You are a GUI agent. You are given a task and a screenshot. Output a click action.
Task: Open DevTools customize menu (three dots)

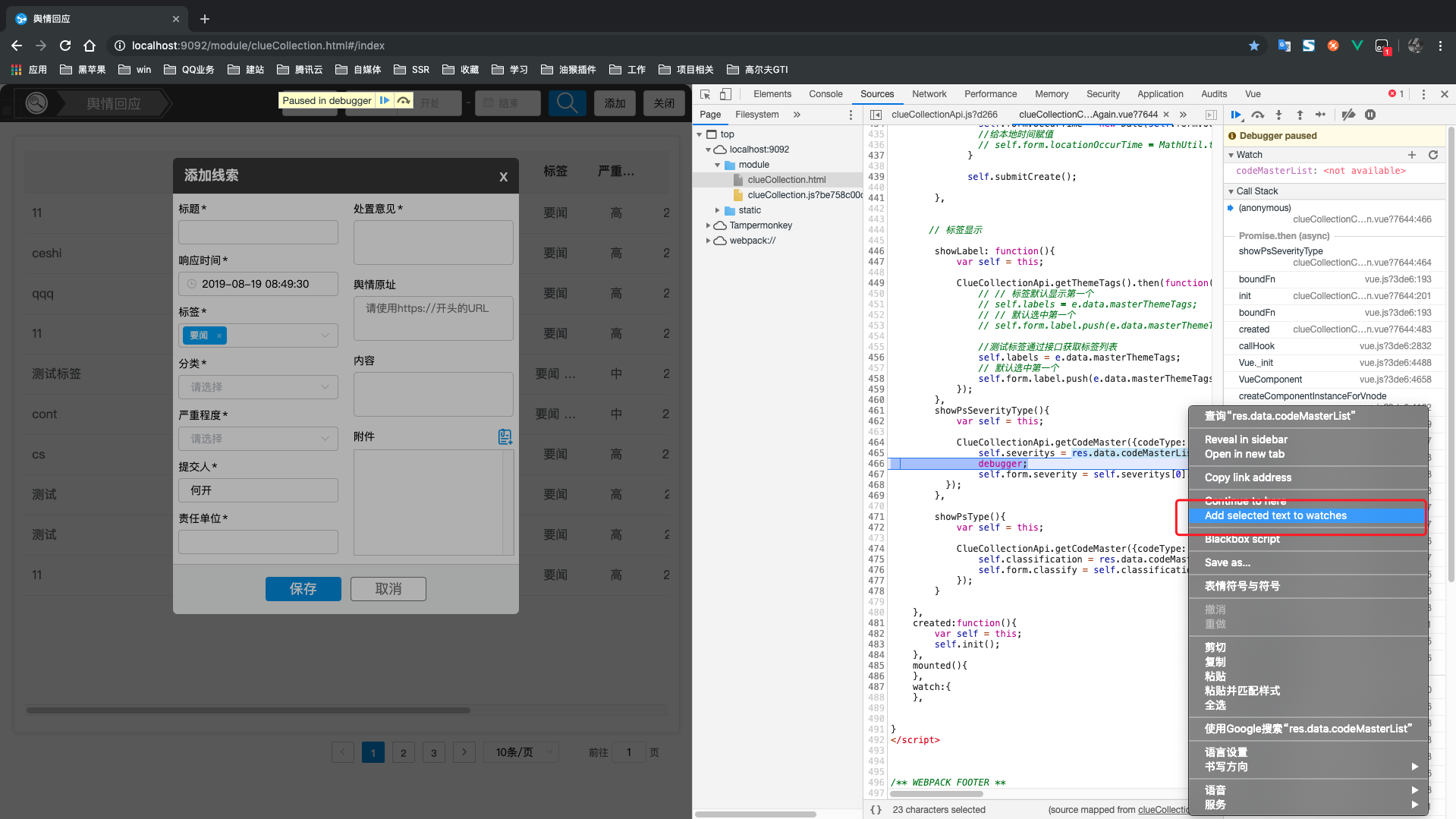[1423, 94]
